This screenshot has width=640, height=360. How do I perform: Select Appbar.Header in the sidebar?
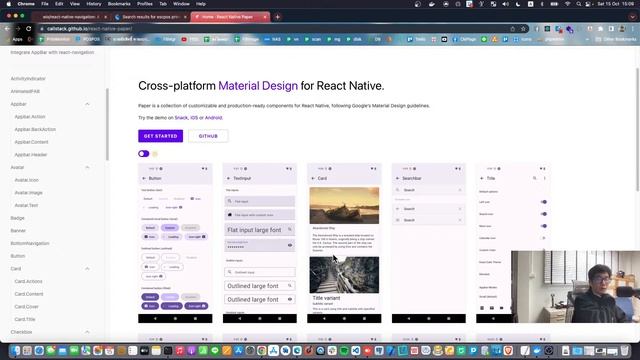(x=31, y=155)
